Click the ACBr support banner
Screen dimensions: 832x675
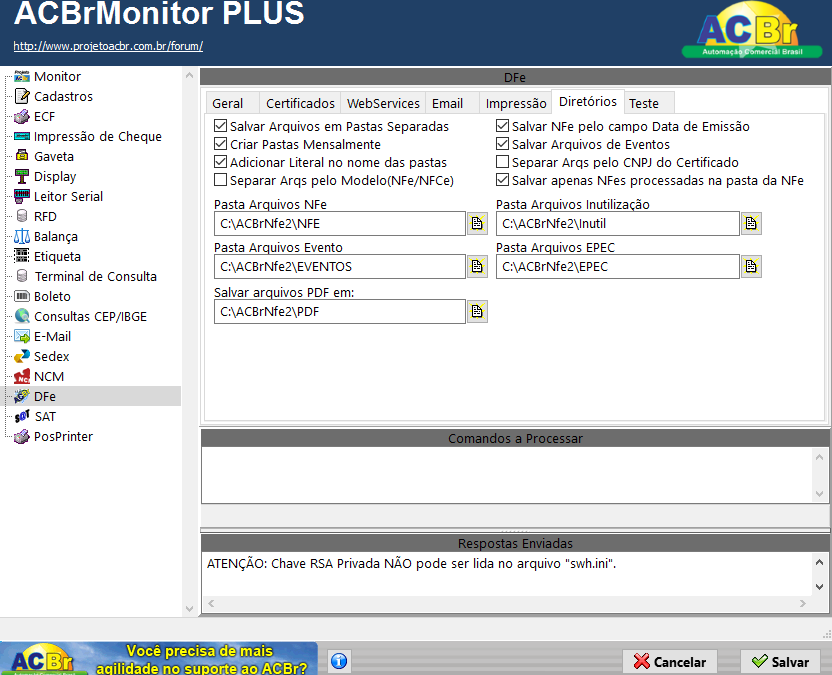tap(159, 659)
